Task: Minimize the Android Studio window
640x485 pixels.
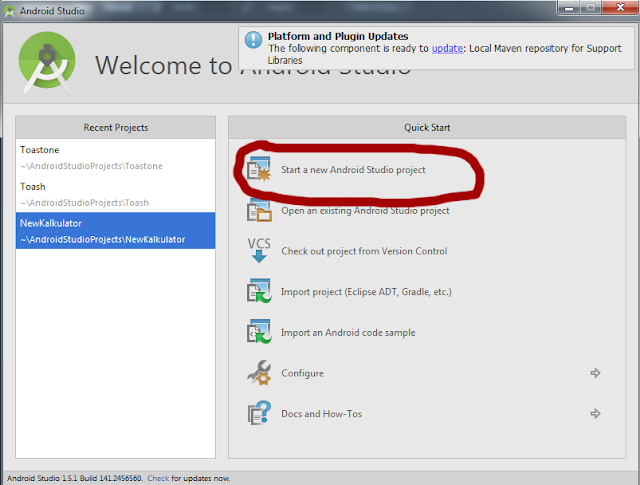Action: coord(569,7)
